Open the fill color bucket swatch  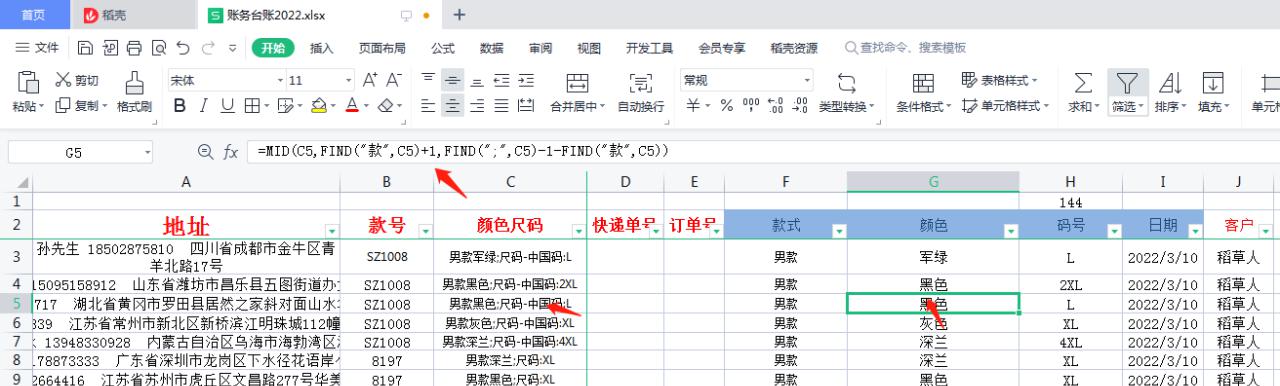click(x=318, y=106)
